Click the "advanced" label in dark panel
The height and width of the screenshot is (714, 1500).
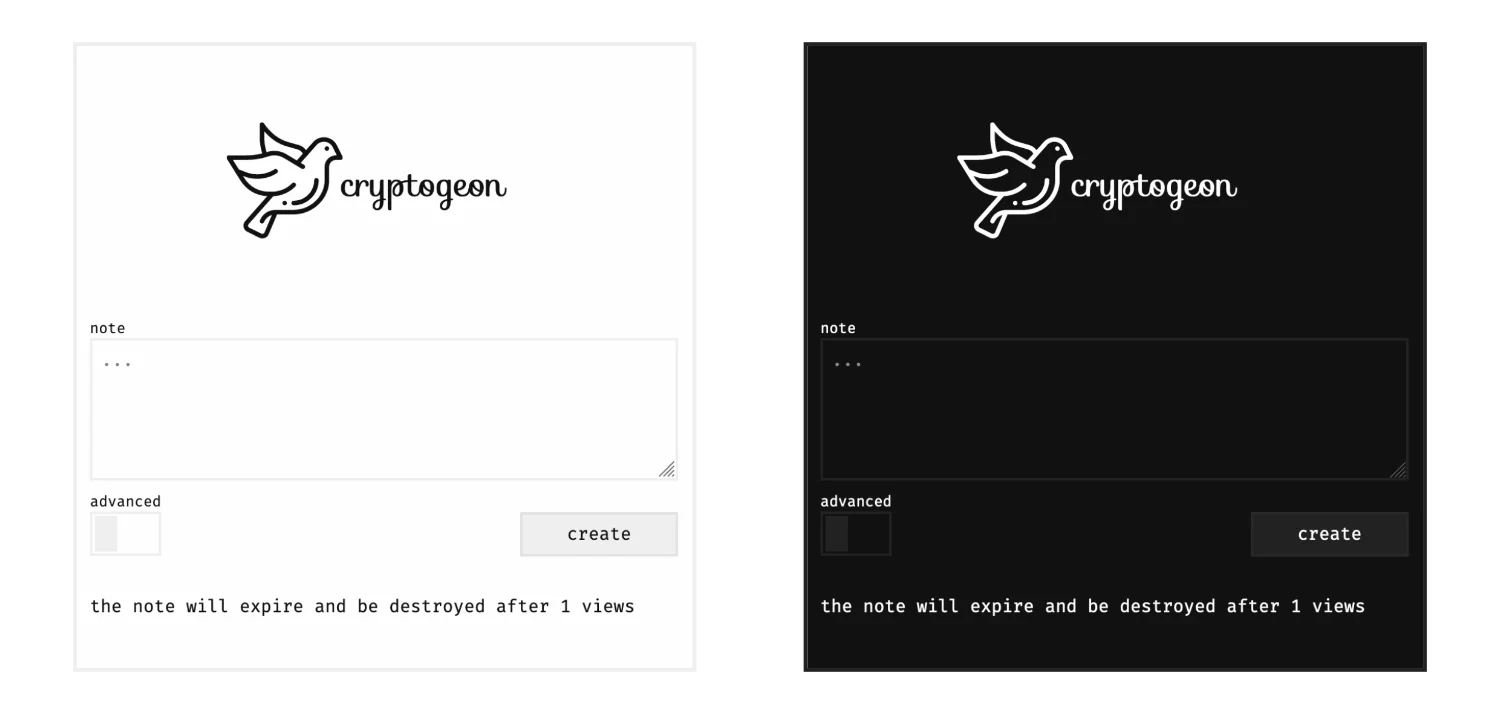[x=856, y=501]
